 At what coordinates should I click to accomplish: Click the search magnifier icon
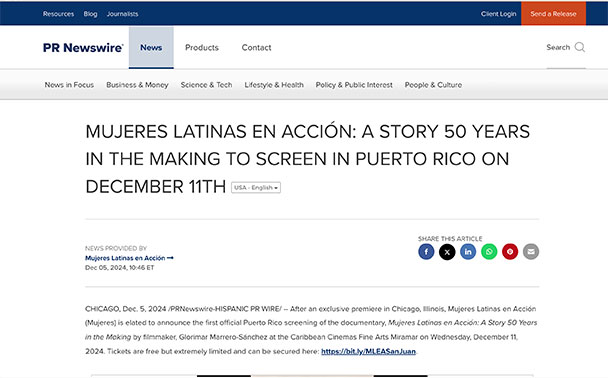(x=580, y=47)
